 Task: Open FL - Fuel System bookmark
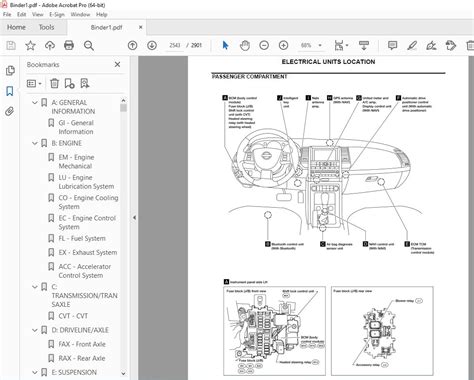click(82, 238)
